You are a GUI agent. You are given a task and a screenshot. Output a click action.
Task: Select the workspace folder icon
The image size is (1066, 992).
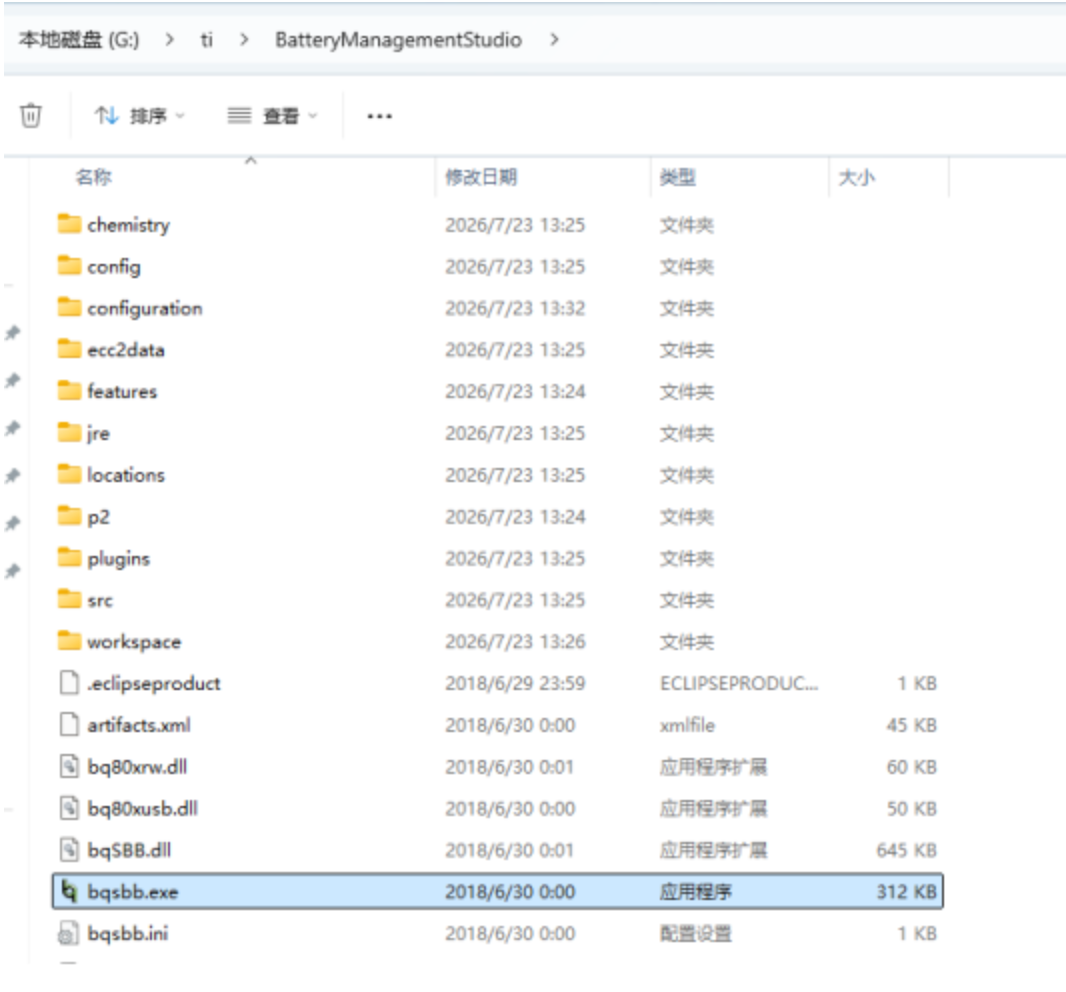pyautogui.click(x=69, y=640)
